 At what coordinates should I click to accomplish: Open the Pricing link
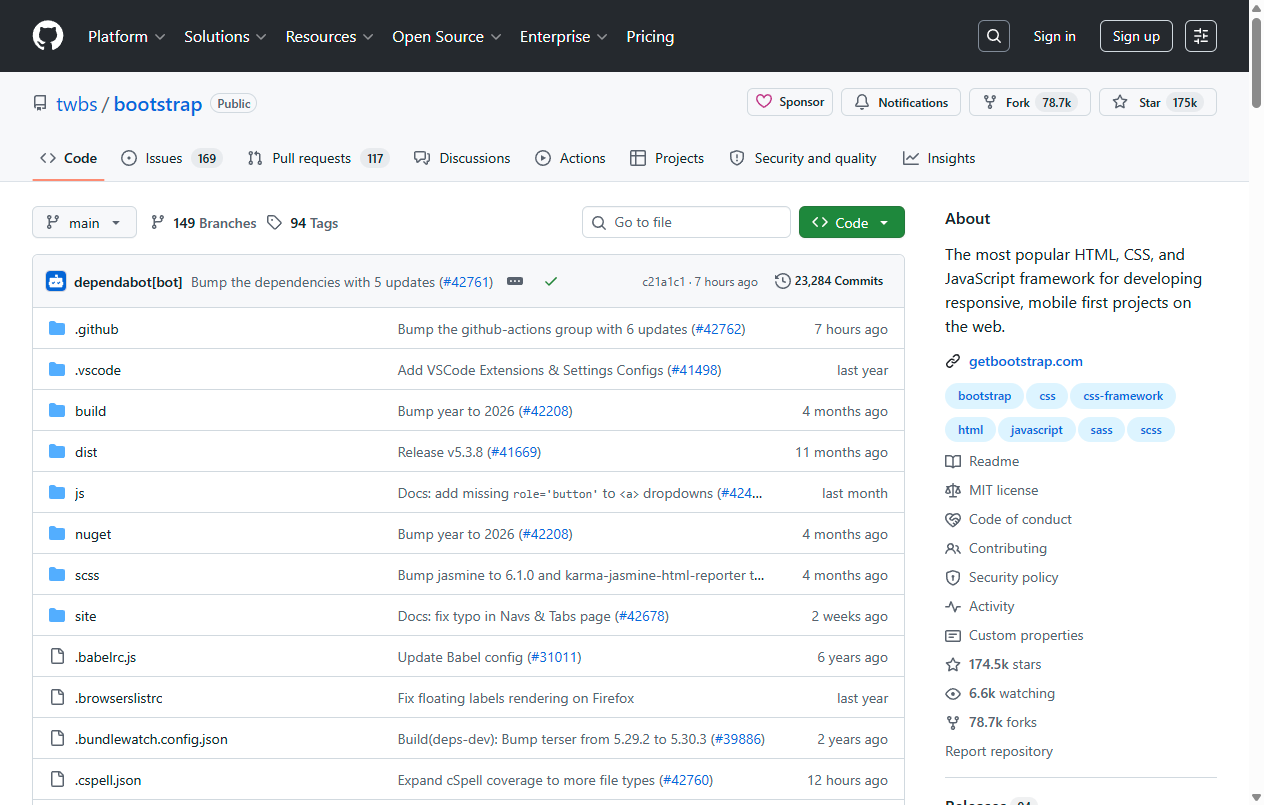tap(650, 36)
